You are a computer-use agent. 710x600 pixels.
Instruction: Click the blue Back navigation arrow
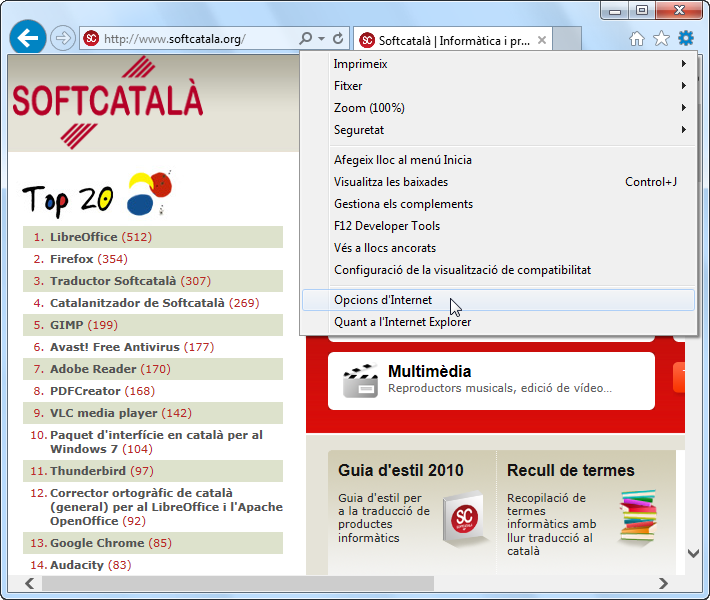pyautogui.click(x=29, y=39)
